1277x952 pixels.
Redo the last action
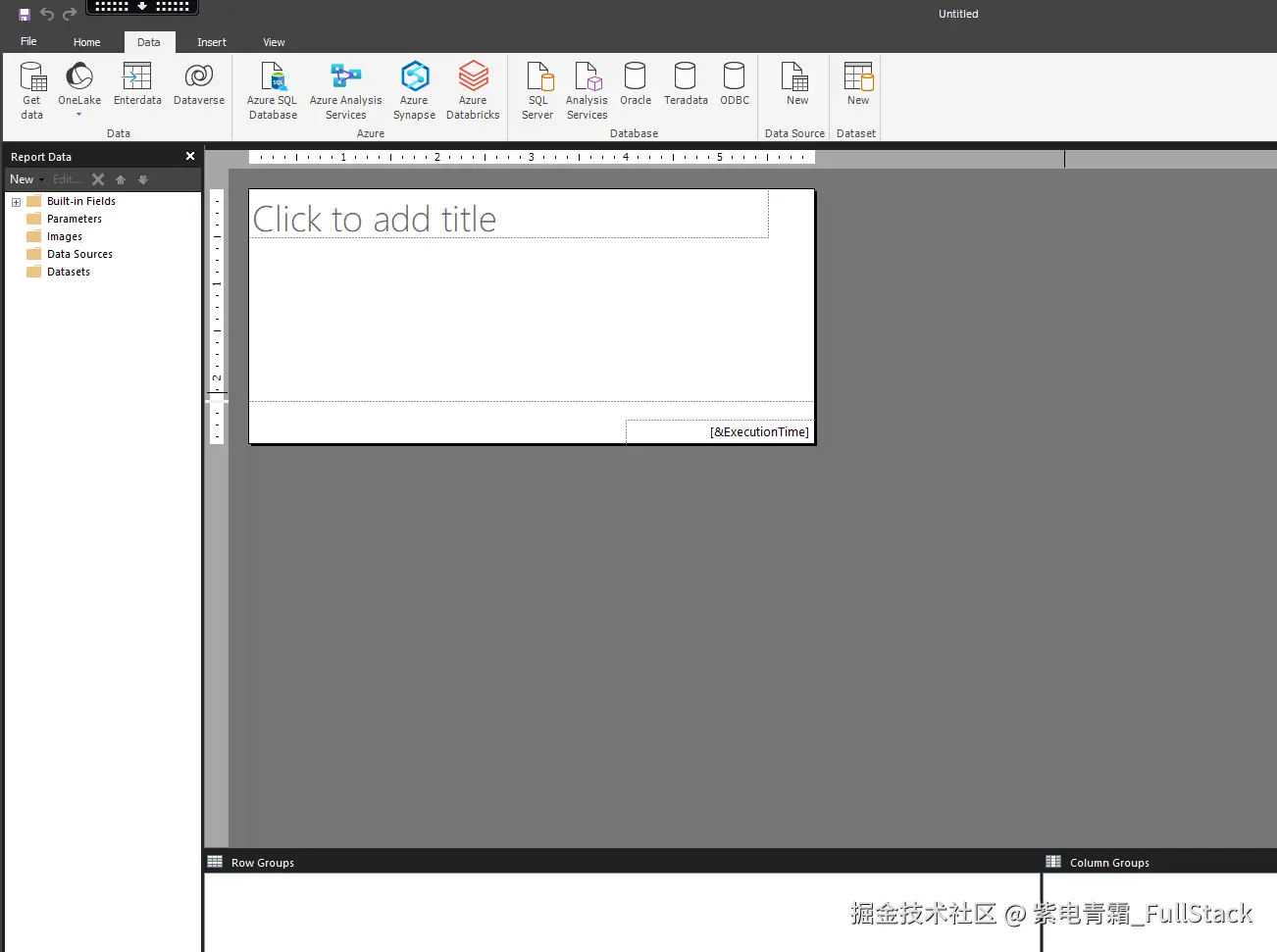(70, 14)
